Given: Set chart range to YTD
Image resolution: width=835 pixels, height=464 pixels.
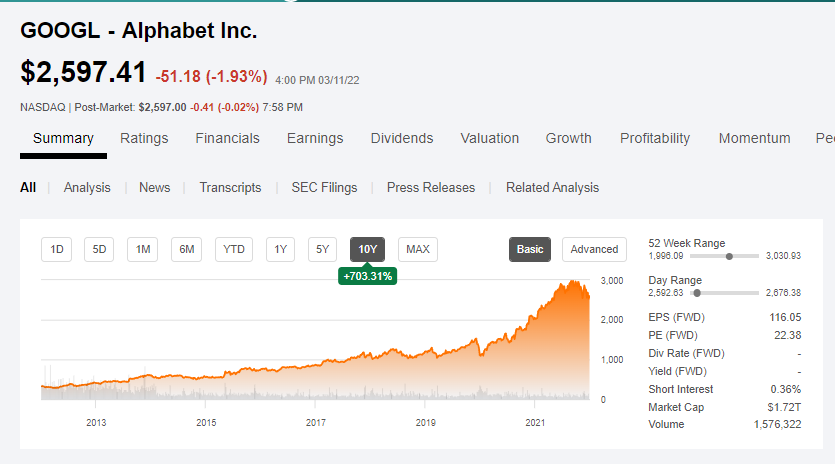Looking at the screenshot, I should 234,249.
